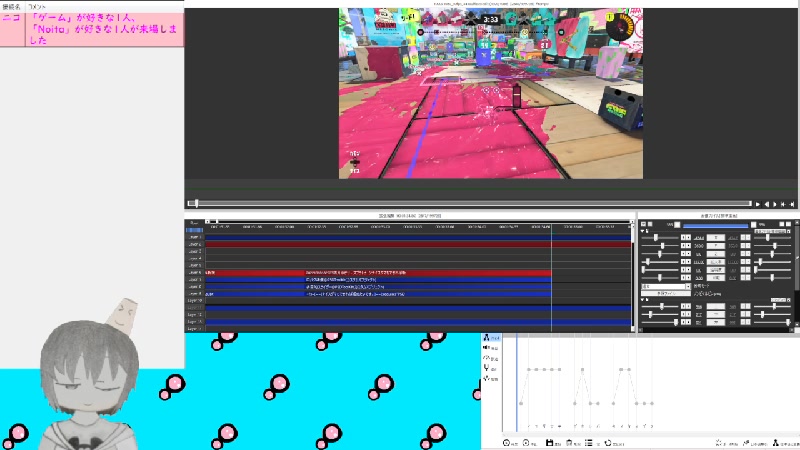The height and width of the screenshot is (450, 800).
Task: Click the stop icon beside the play icon
Action: click(x=527, y=442)
